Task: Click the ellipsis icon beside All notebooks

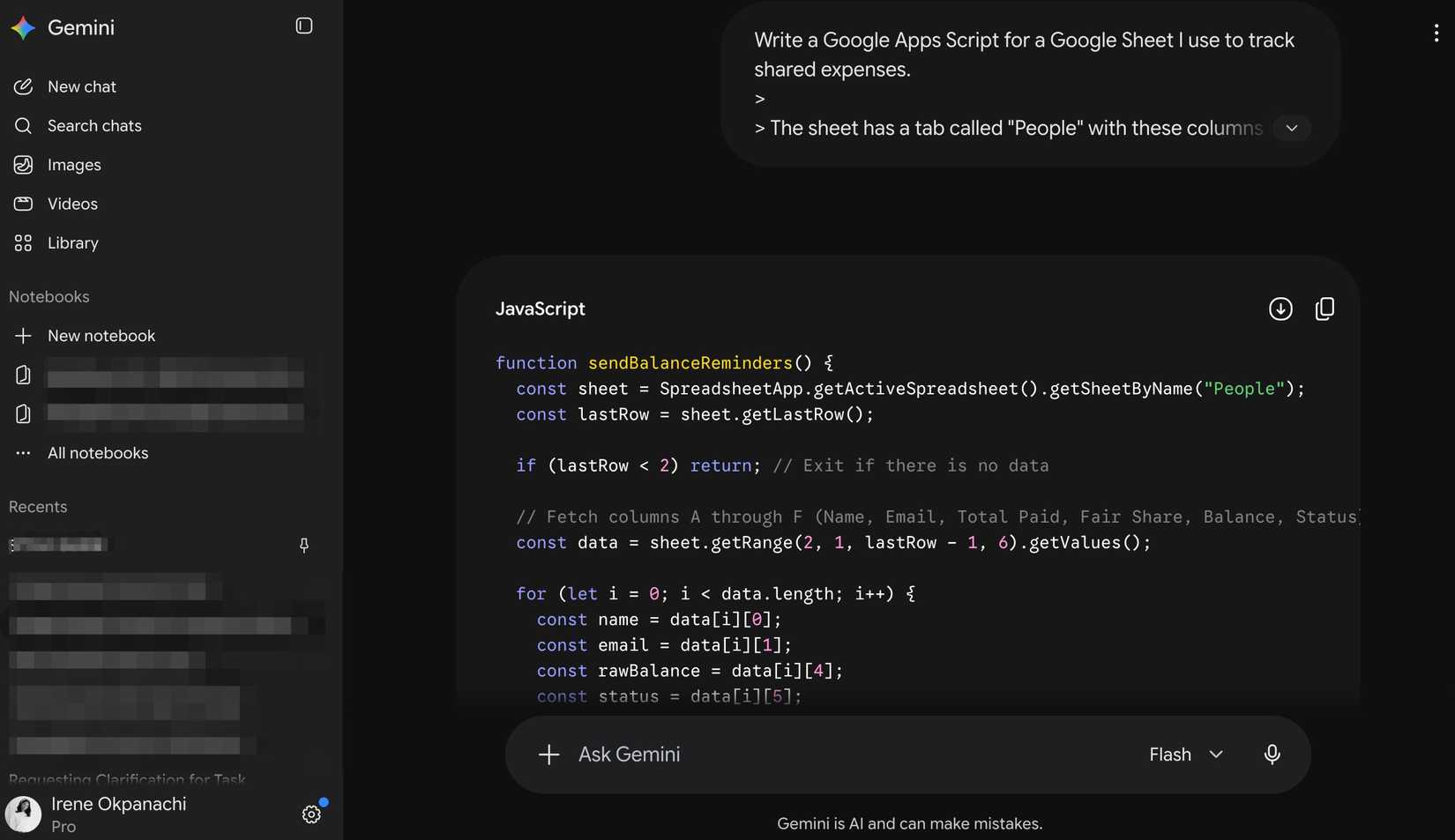Action: pyautogui.click(x=23, y=453)
